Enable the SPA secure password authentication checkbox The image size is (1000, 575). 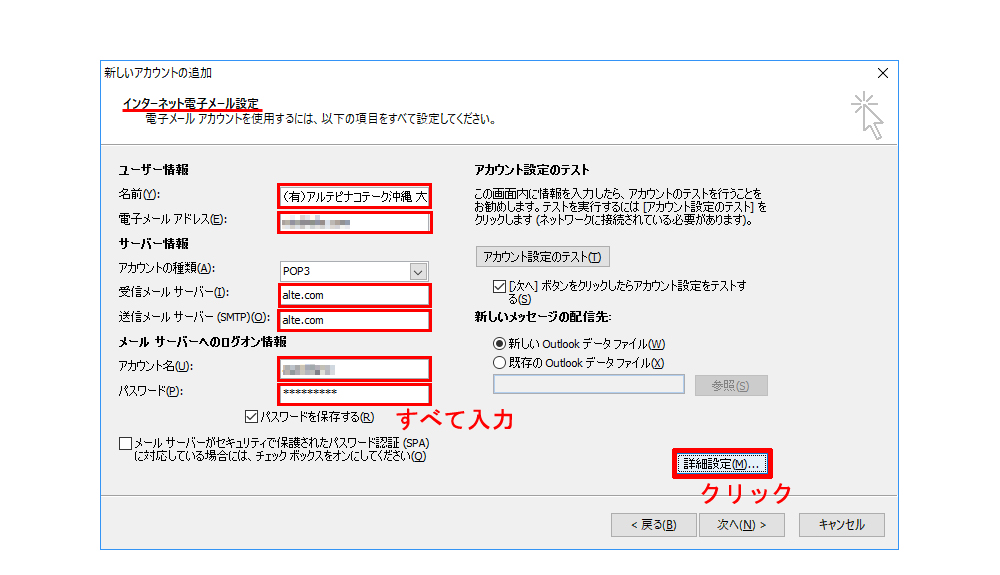[125, 443]
